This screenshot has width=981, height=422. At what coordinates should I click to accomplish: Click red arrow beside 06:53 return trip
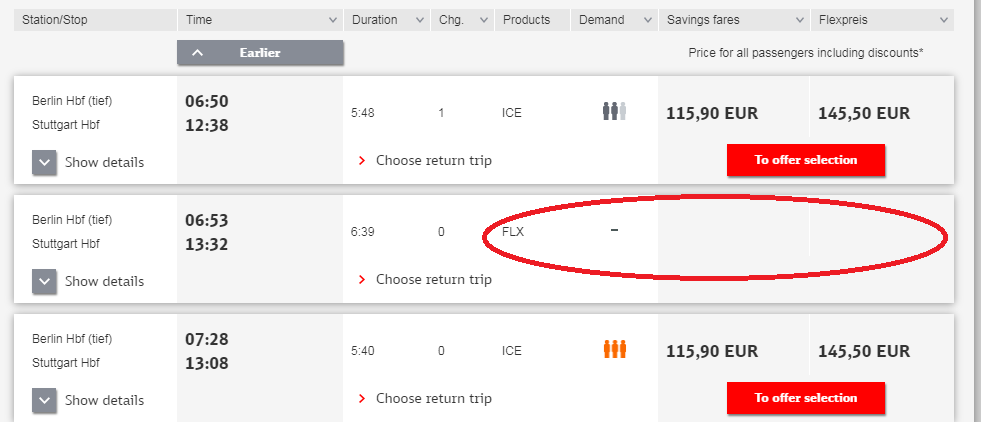[x=362, y=279]
